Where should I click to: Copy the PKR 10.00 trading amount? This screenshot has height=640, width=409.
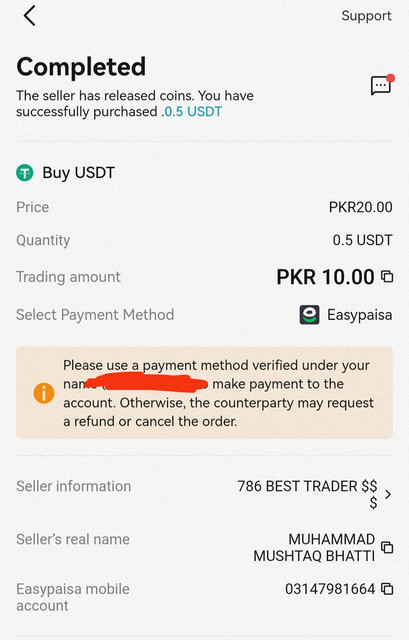(387, 277)
